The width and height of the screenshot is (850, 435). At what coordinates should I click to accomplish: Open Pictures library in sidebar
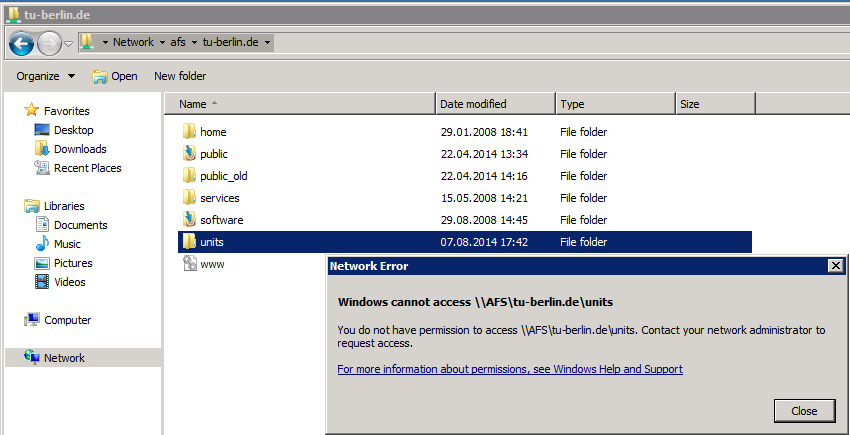tap(73, 263)
